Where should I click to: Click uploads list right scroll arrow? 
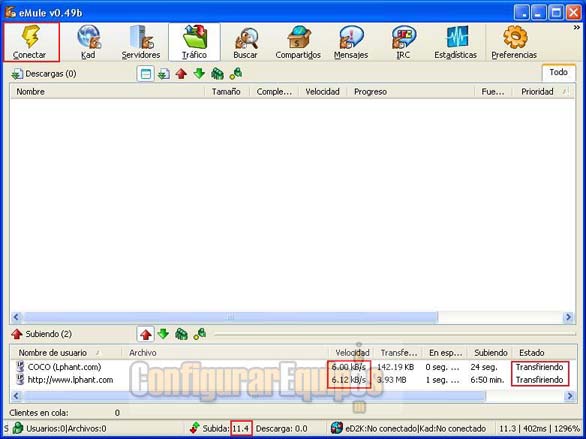(x=570, y=396)
